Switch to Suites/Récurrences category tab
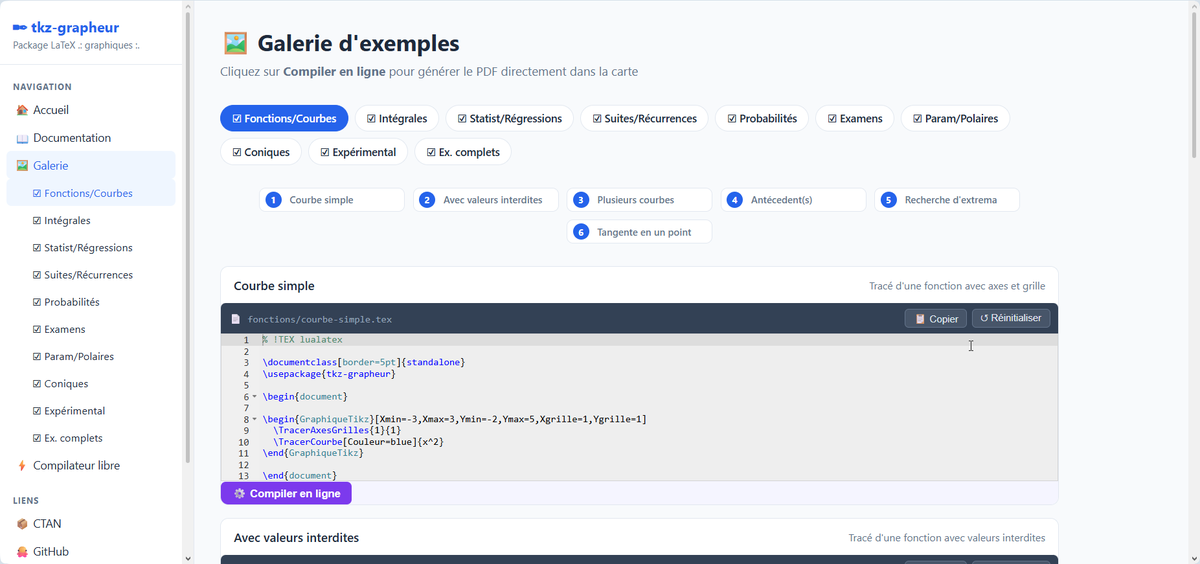Viewport: 1200px width, 564px height. point(645,118)
